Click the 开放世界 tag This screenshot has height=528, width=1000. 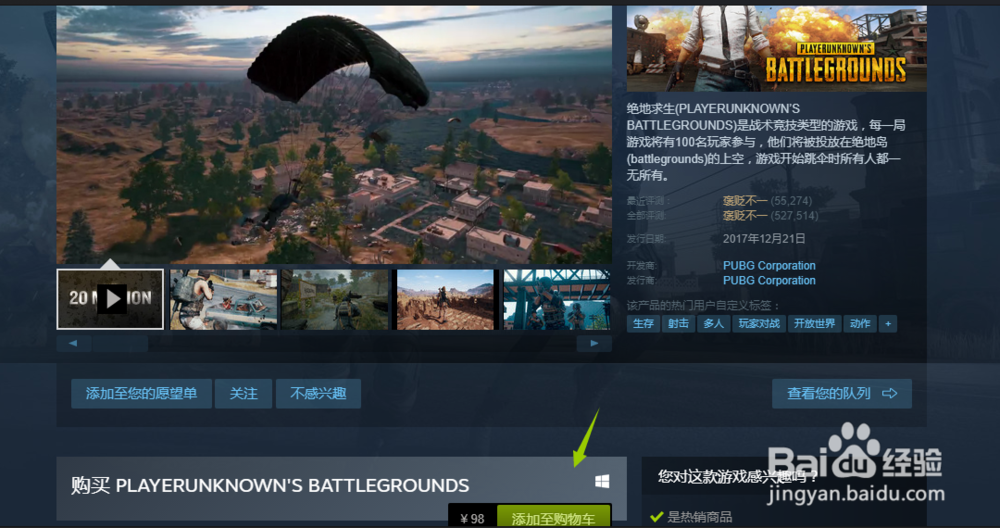click(x=814, y=323)
